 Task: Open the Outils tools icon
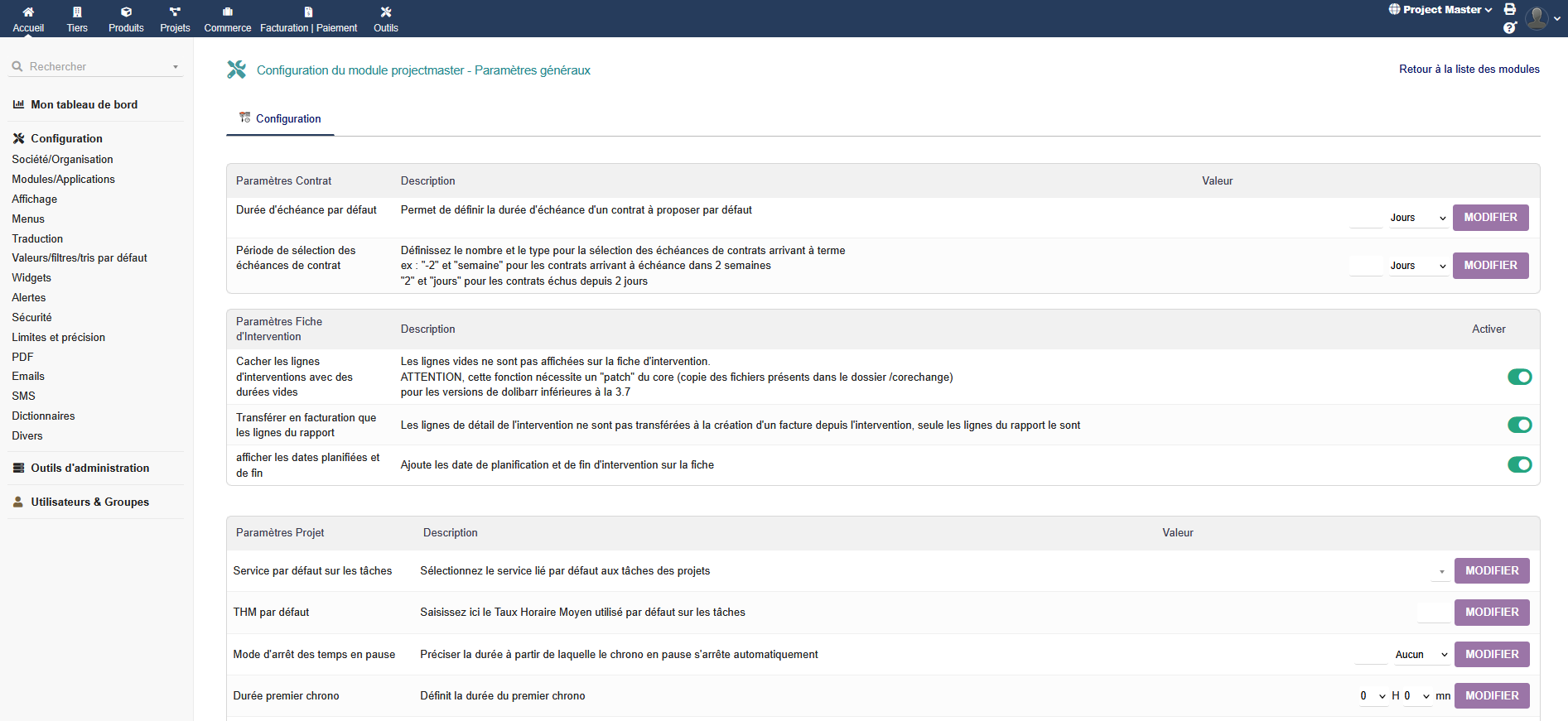[x=386, y=12]
